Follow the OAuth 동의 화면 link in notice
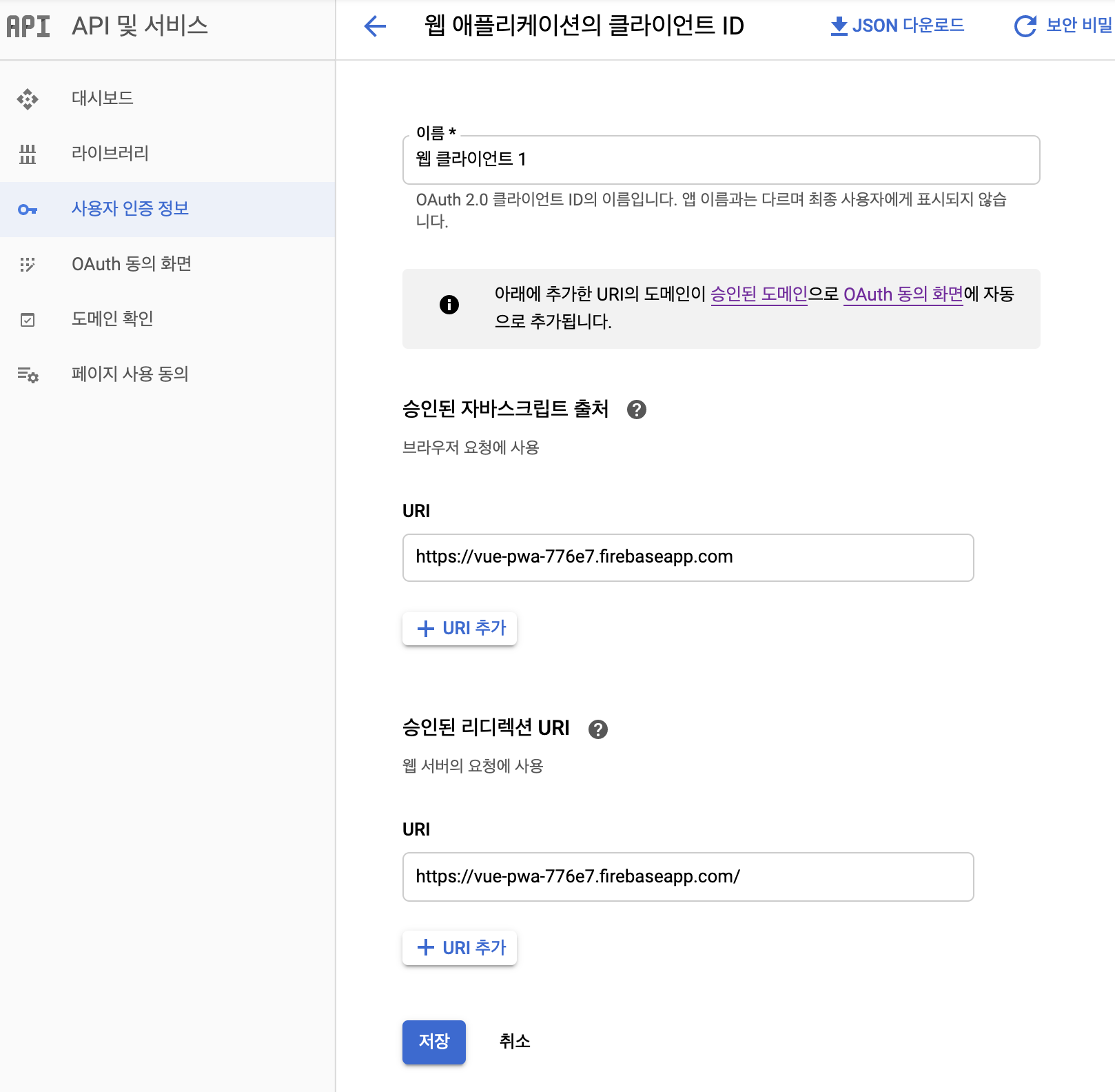The image size is (1115, 1092). pos(903,294)
